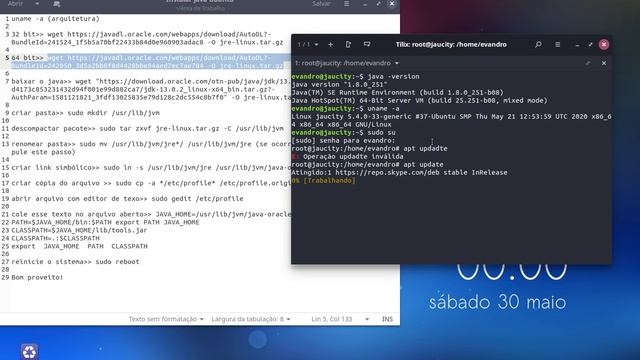Open recent files dropdown beside Abrir
Image resolution: width=640 pixels, height=360 pixels.
[37, 4]
